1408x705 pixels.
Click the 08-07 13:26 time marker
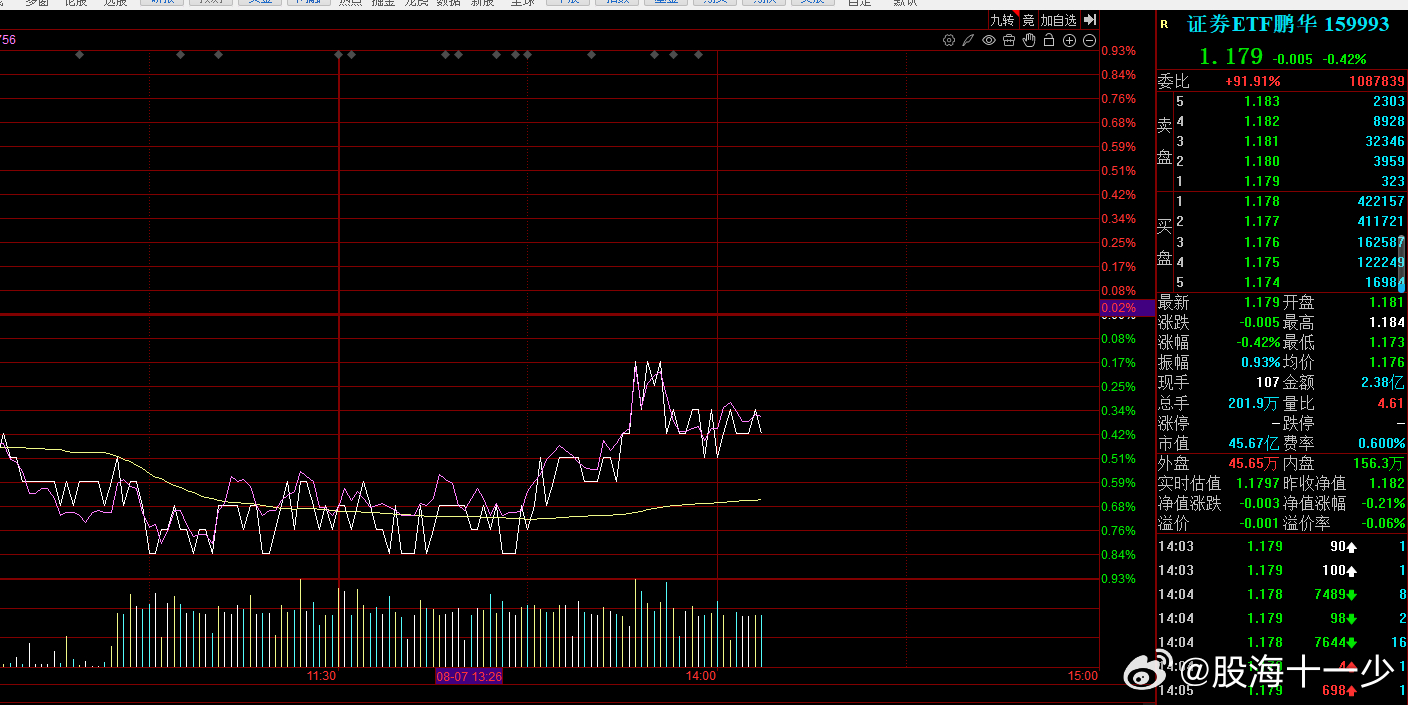tap(468, 677)
